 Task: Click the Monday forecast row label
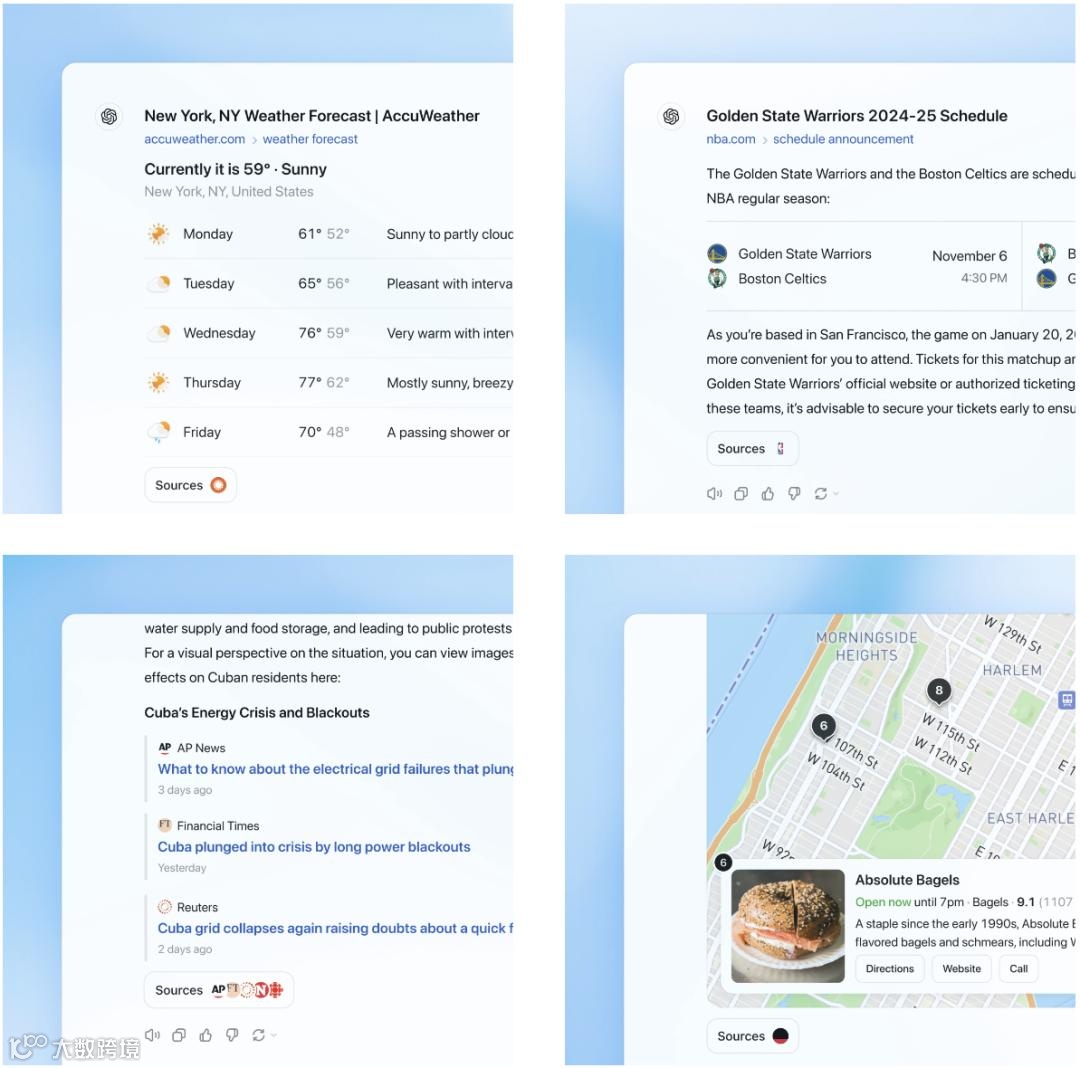[208, 234]
